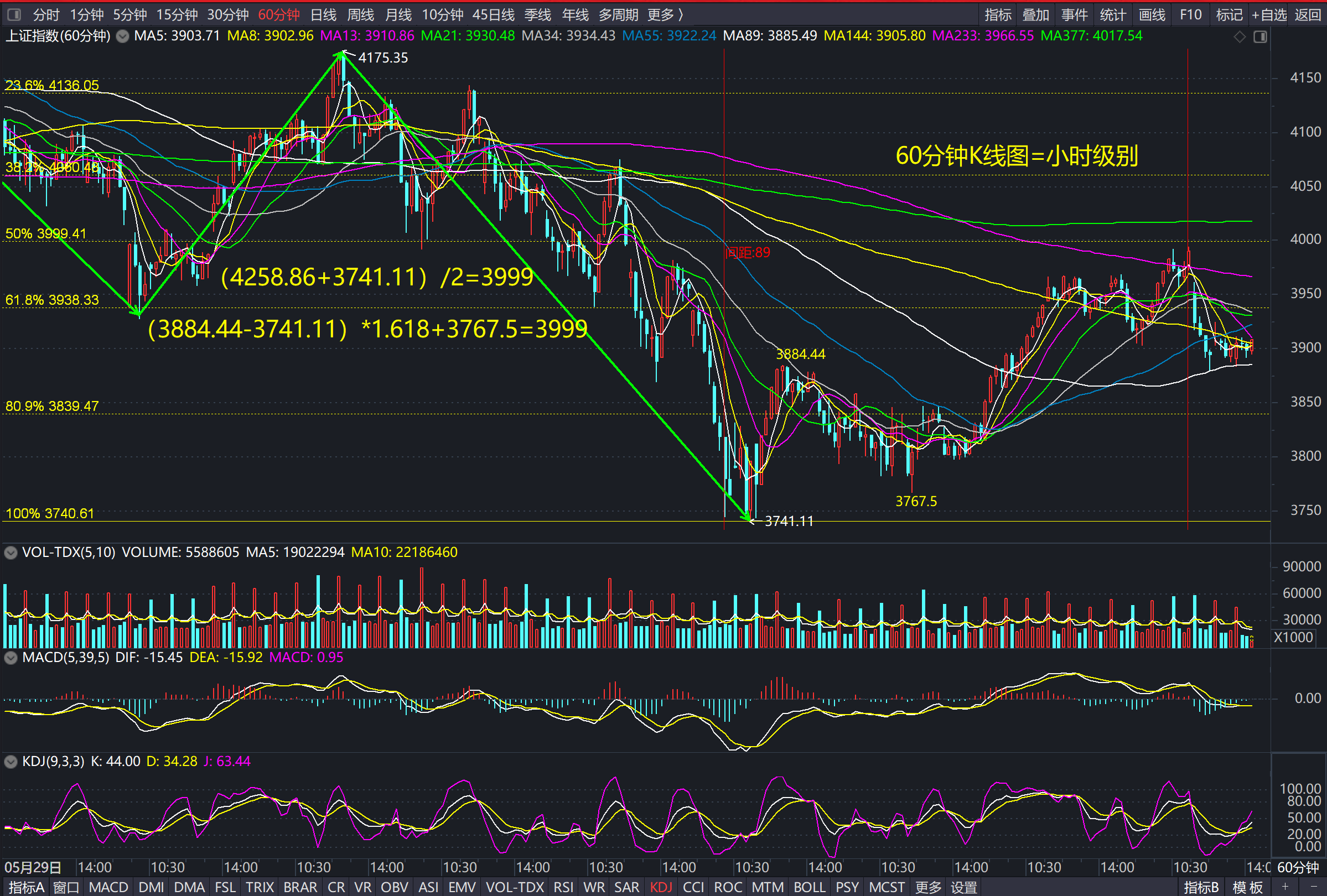Expand 更多 indicators in the bottom bar
This screenshot has width=1327, height=896.
928,887
